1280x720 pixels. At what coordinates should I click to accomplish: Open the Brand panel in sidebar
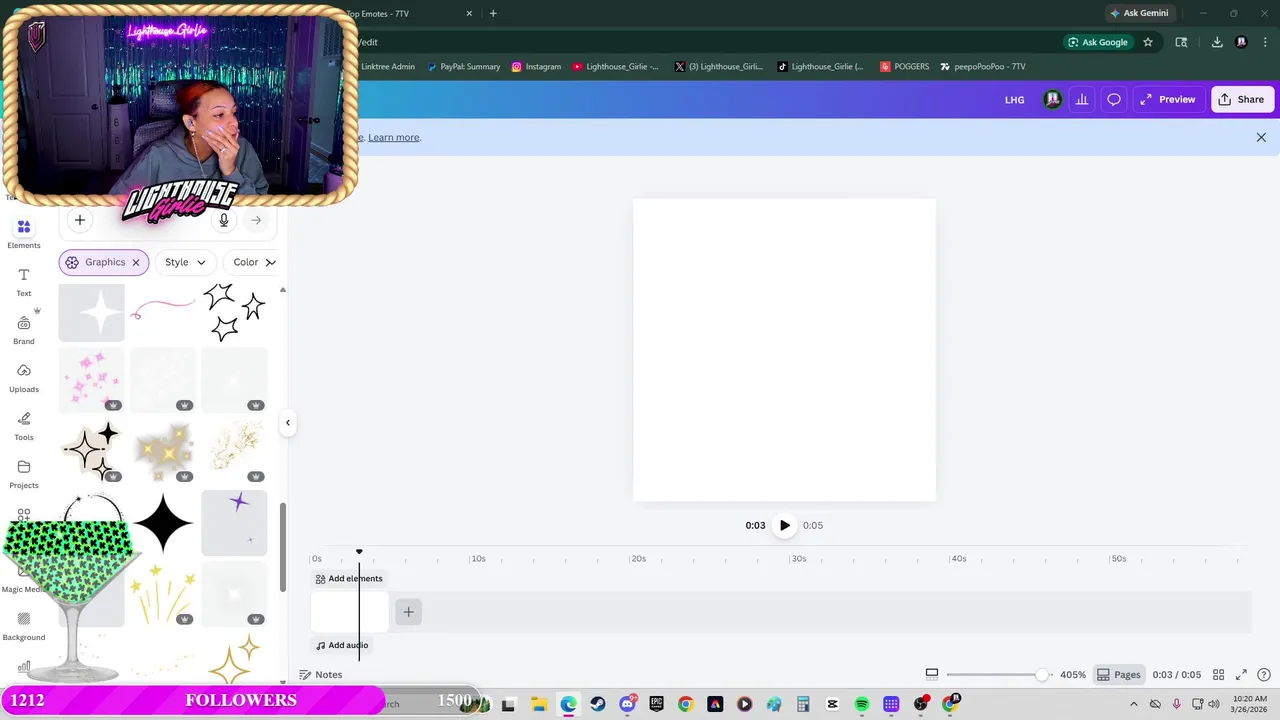pos(24,330)
